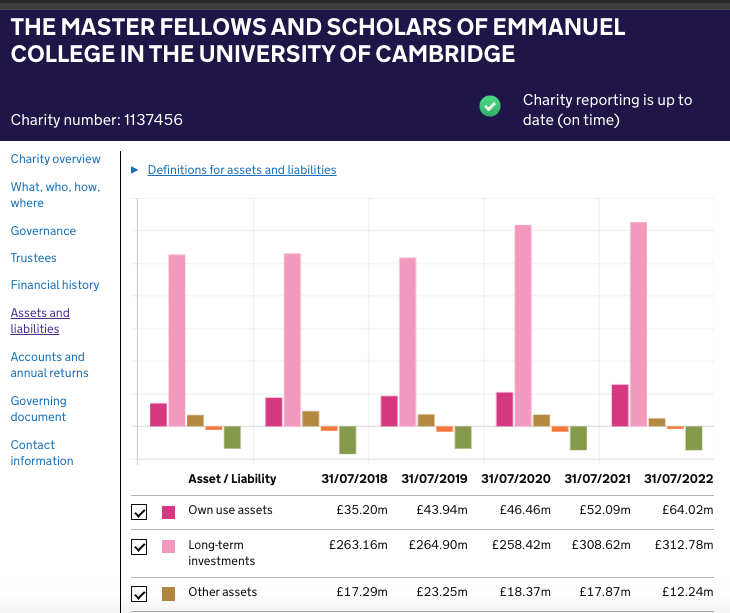This screenshot has height=613, width=730.
Task: Navigate to Governance in sidebar
Action: 43,231
